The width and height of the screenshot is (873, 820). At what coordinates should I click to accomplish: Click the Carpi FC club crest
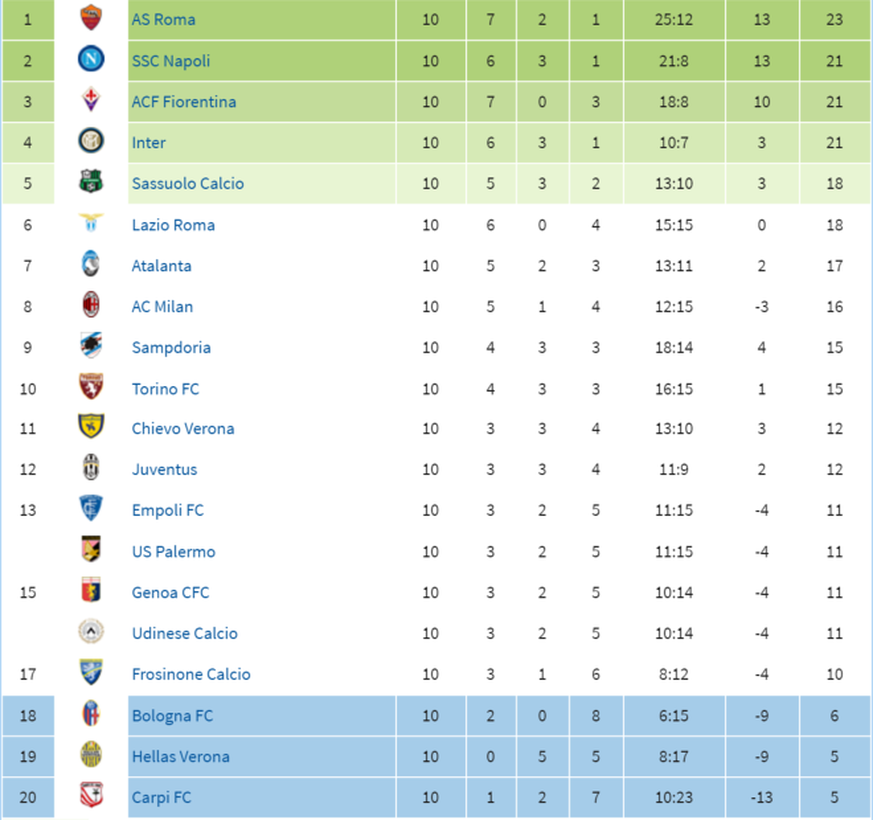point(91,795)
